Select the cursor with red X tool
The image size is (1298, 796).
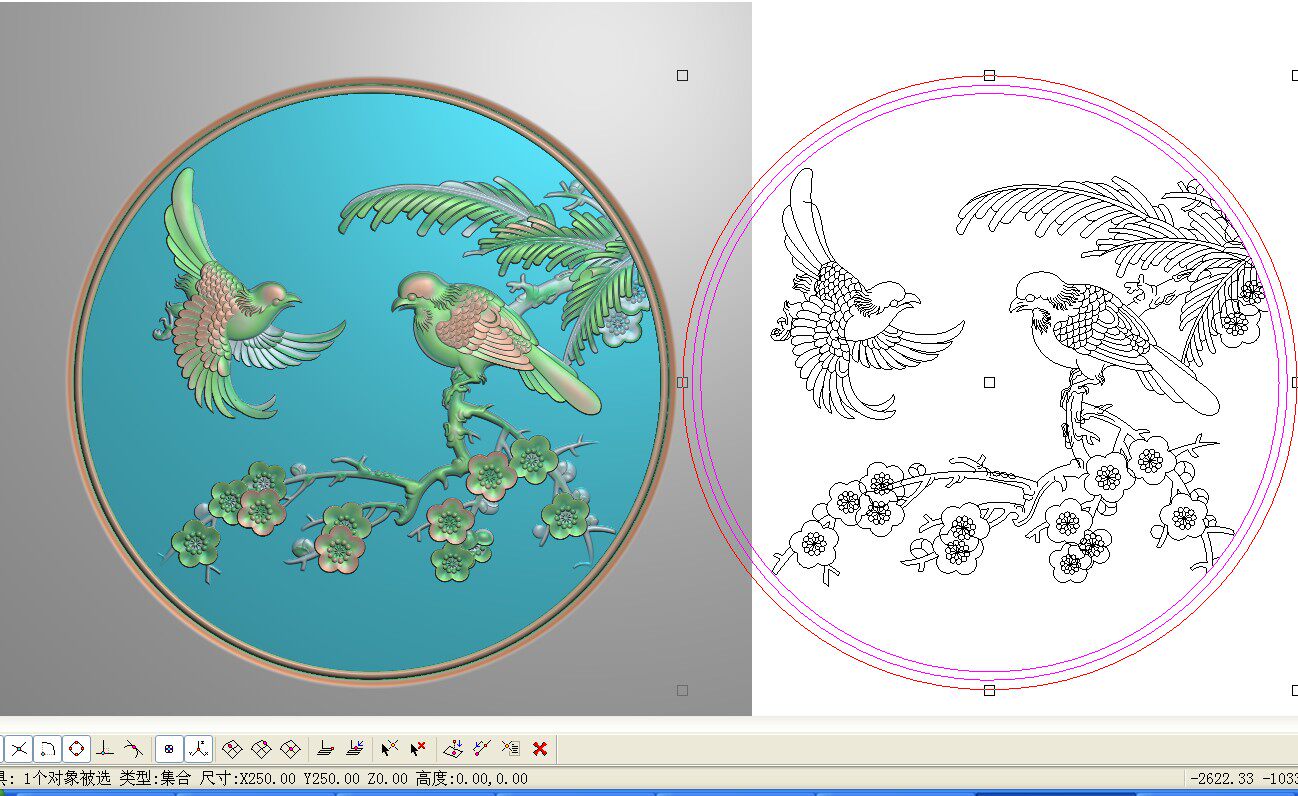[x=418, y=748]
